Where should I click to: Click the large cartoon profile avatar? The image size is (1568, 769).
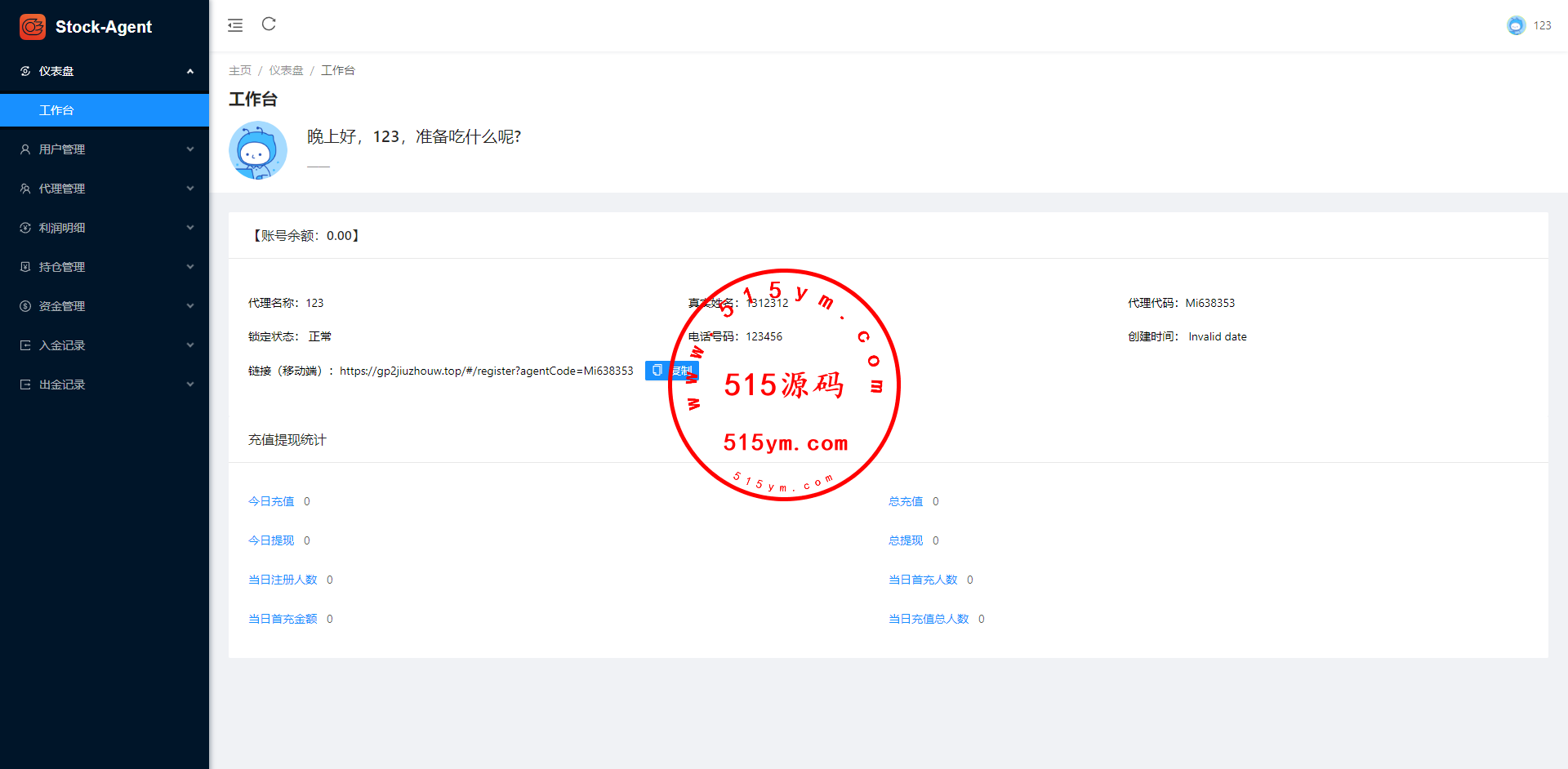pos(258,150)
